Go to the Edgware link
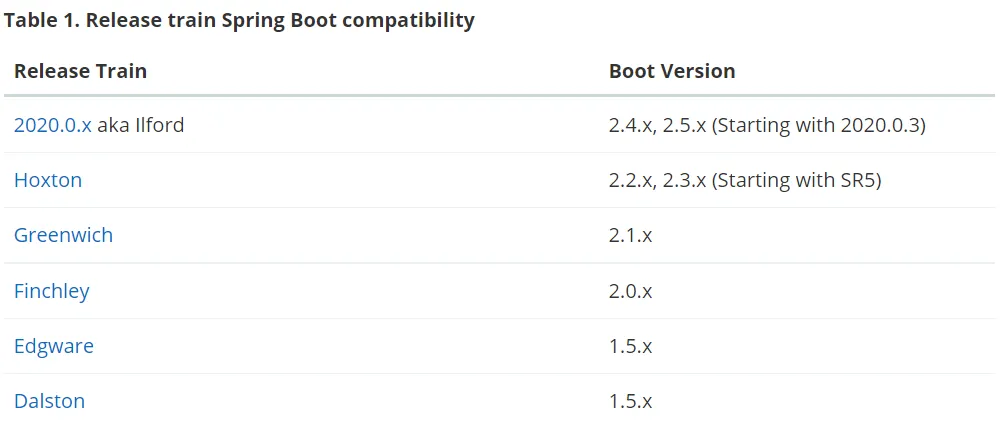This screenshot has width=1007, height=442. pyautogui.click(x=54, y=346)
